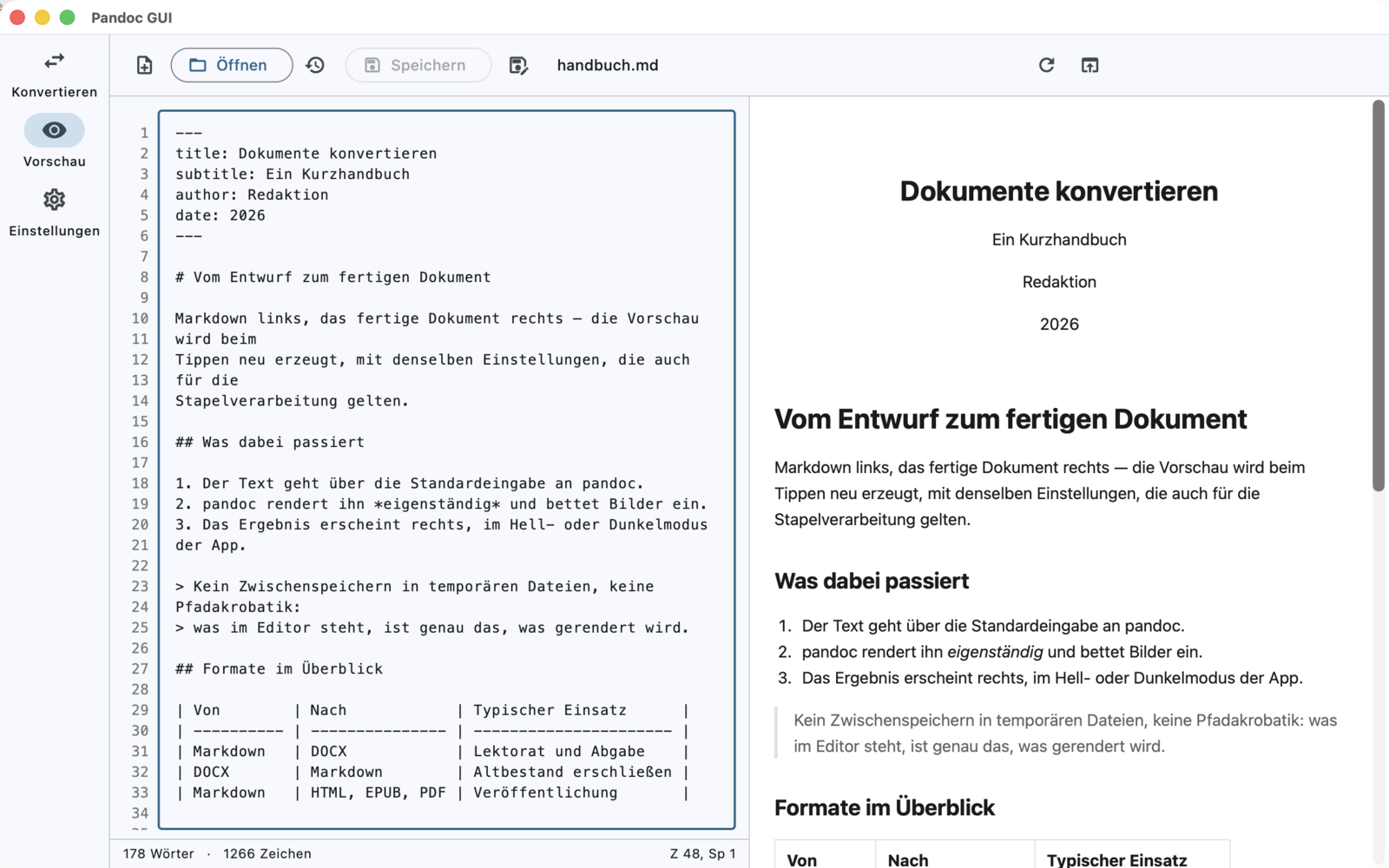This screenshot has height=868, width=1389.
Task: Click inside the Markdown editor area
Action: [x=447, y=470]
